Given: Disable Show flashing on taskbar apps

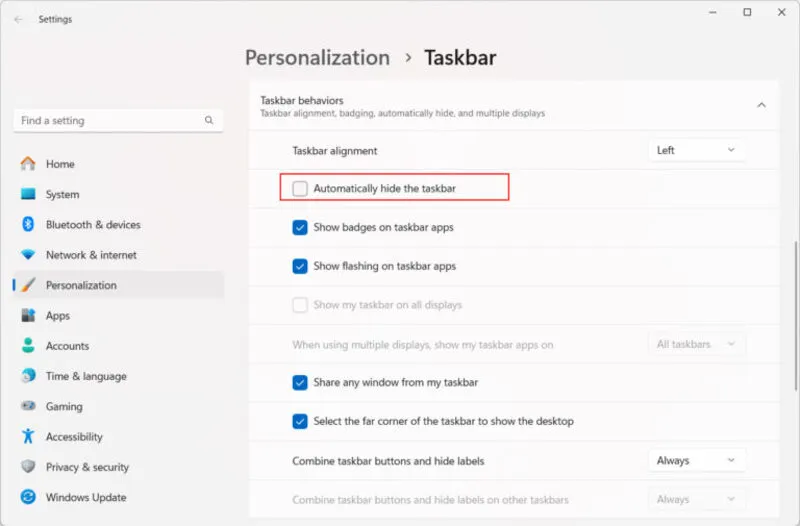Looking at the screenshot, I should [300, 266].
